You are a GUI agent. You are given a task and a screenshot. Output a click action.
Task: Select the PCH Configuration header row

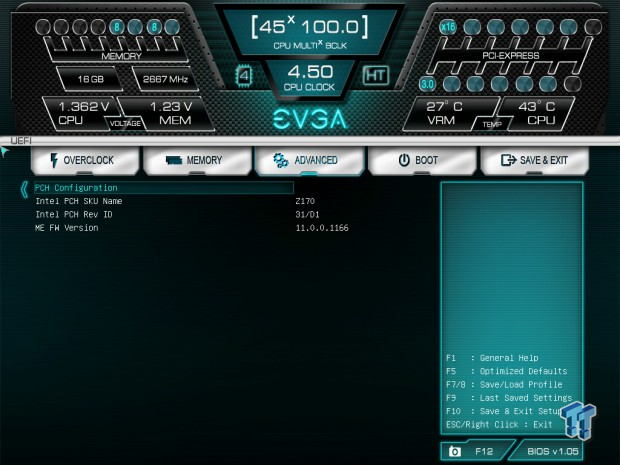pyautogui.click(x=164, y=188)
